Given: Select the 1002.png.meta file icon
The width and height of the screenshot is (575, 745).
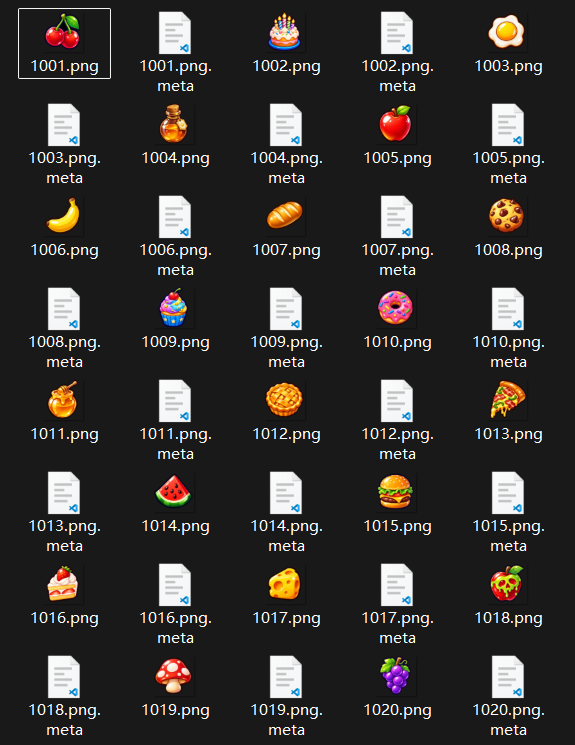Looking at the screenshot, I should [x=396, y=33].
